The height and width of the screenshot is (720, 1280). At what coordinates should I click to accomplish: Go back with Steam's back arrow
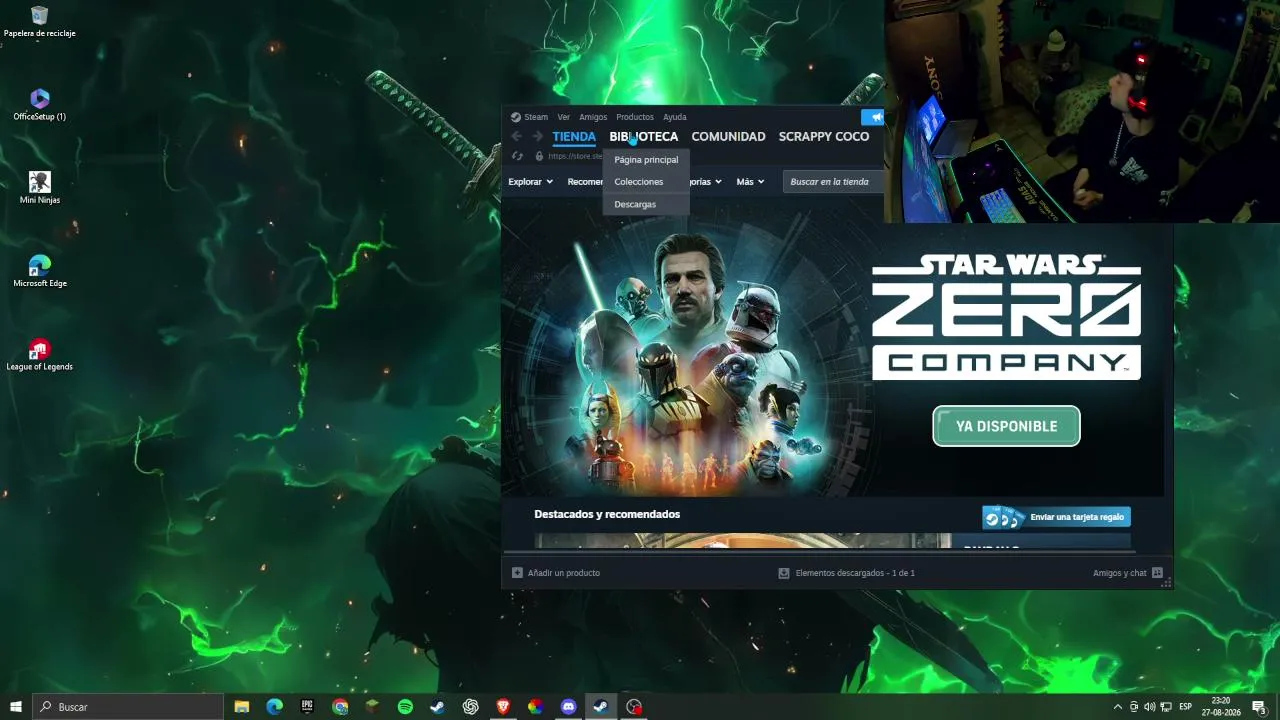516,136
